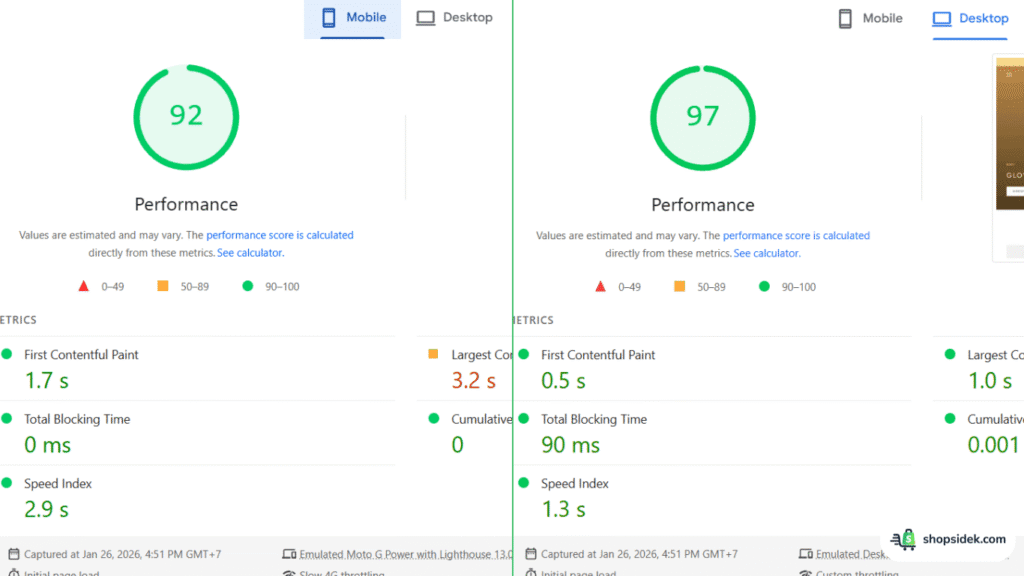Click the red triangle 0–49 legend icon
1024x576 pixels.
click(x=84, y=286)
